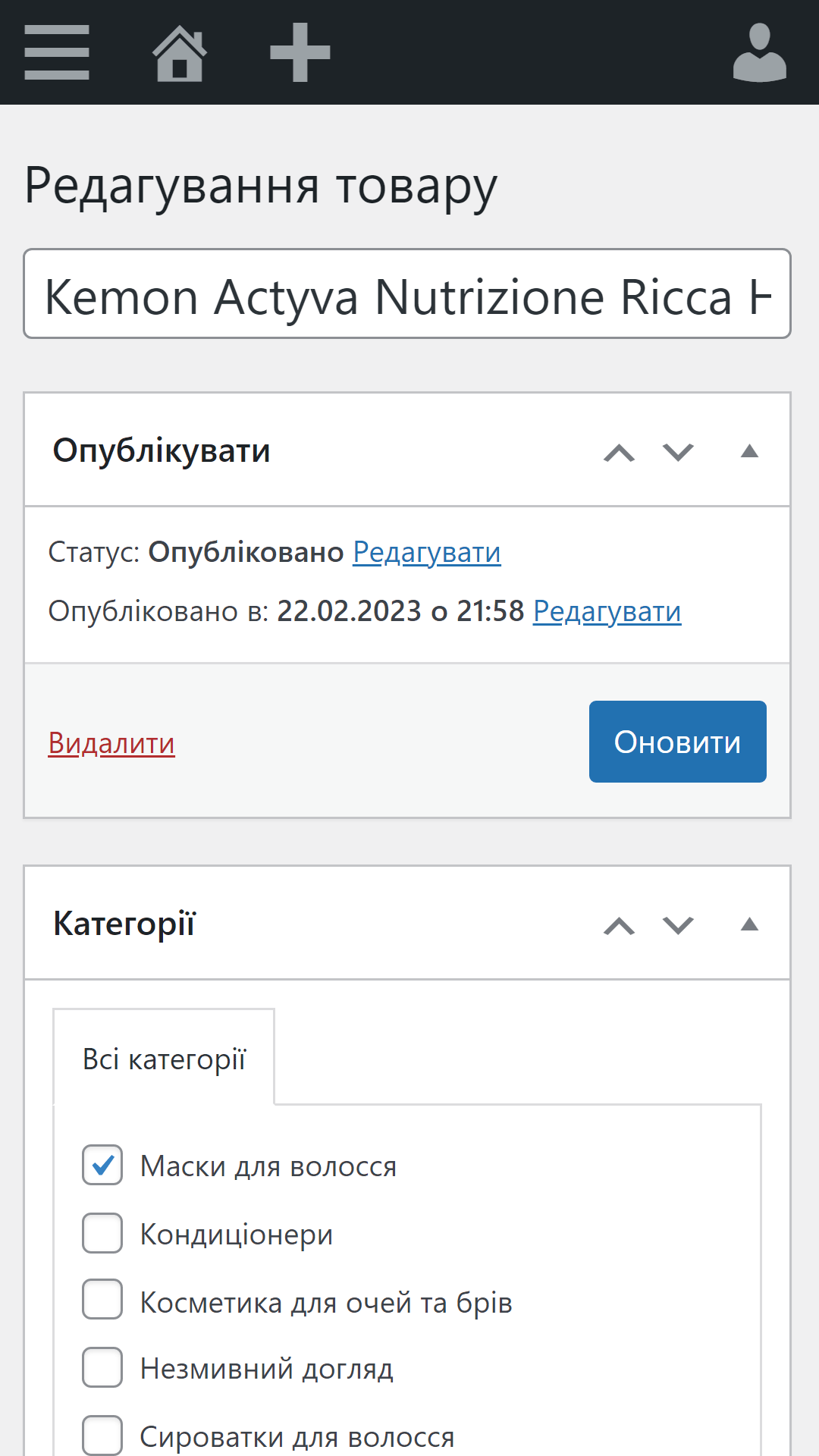This screenshot has width=819, height=1456.
Task: Uncheck Маски для волосся category
Action: tap(102, 1165)
